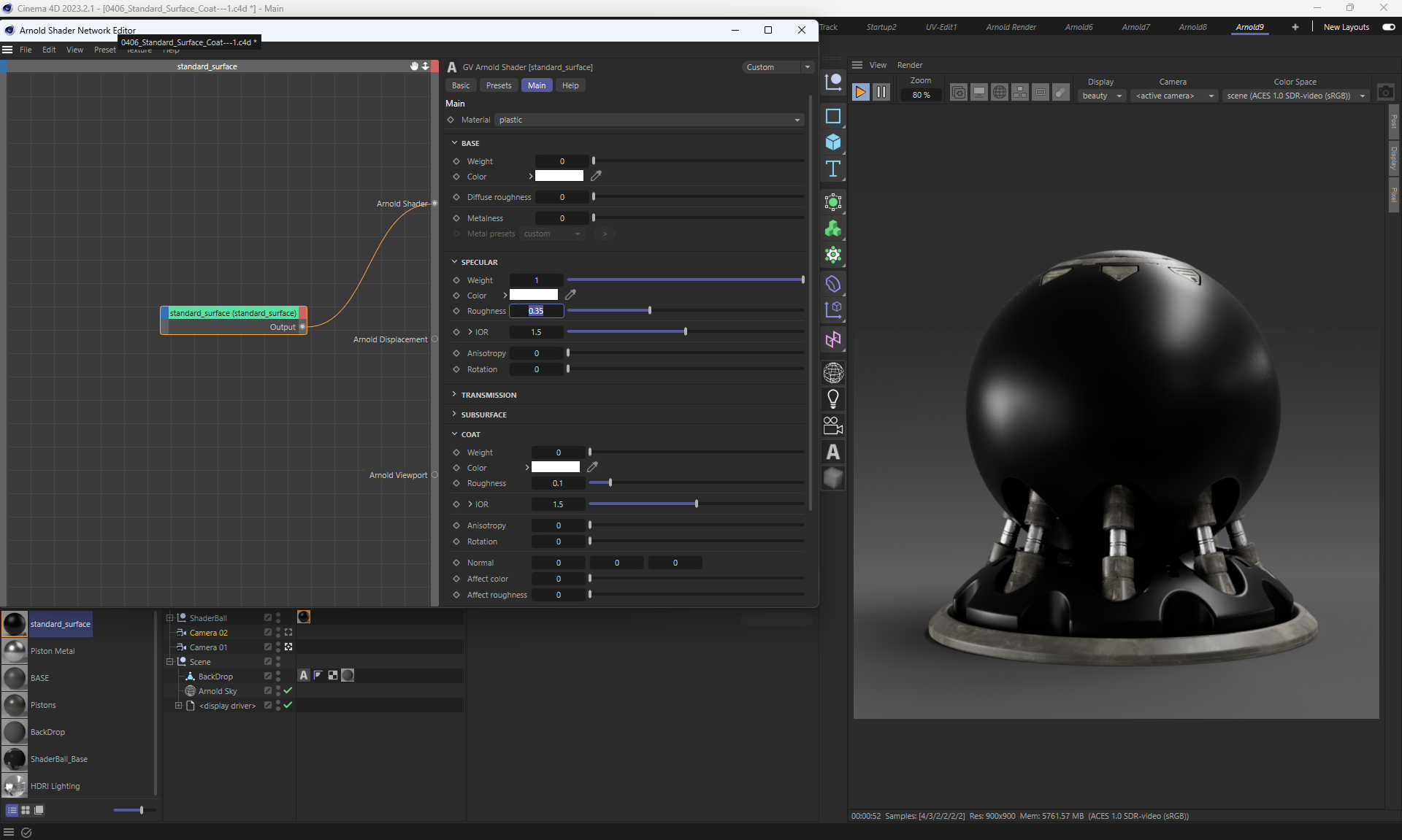Toggle the New Layouts switch
This screenshot has width=1402, height=840.
click(1388, 27)
